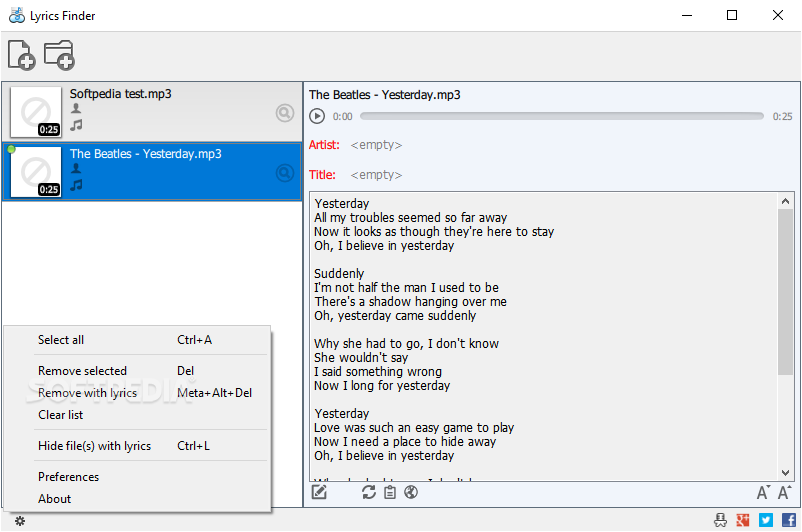Minimize the Lyrics Finder window
Screen dimensions: 802x532
687,15
